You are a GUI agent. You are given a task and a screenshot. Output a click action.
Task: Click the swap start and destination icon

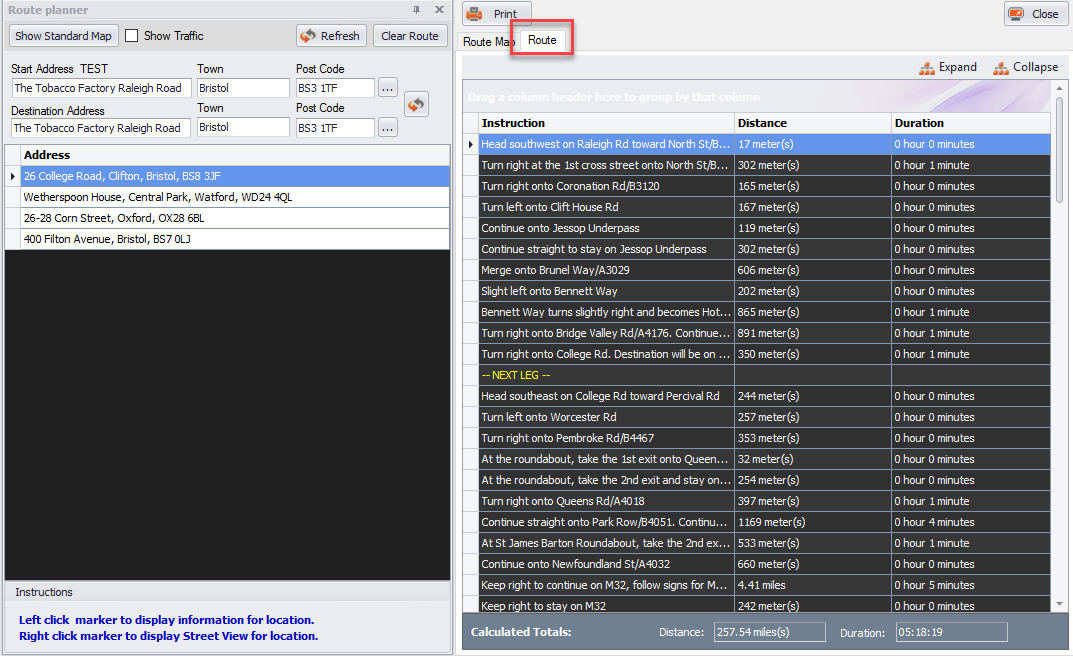pos(416,104)
